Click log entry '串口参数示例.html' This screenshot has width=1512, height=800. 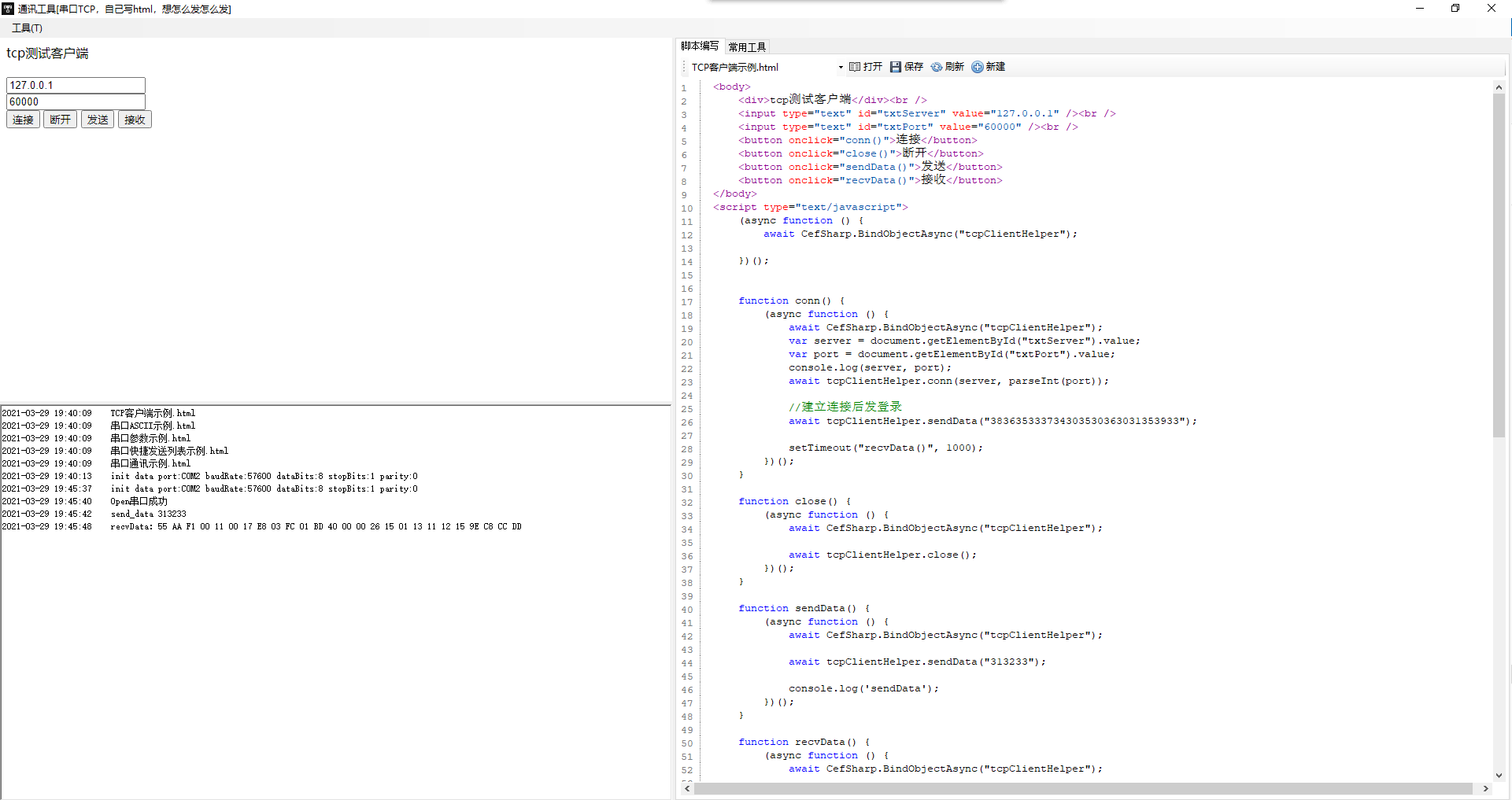pos(150,438)
